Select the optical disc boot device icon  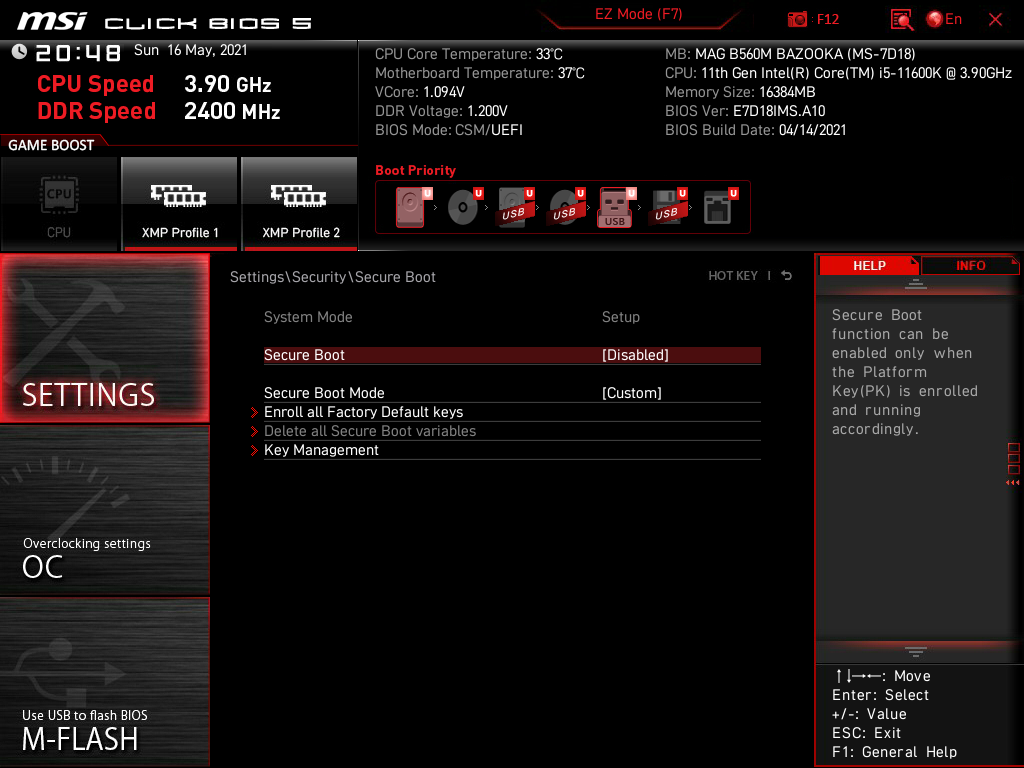pyautogui.click(x=464, y=207)
